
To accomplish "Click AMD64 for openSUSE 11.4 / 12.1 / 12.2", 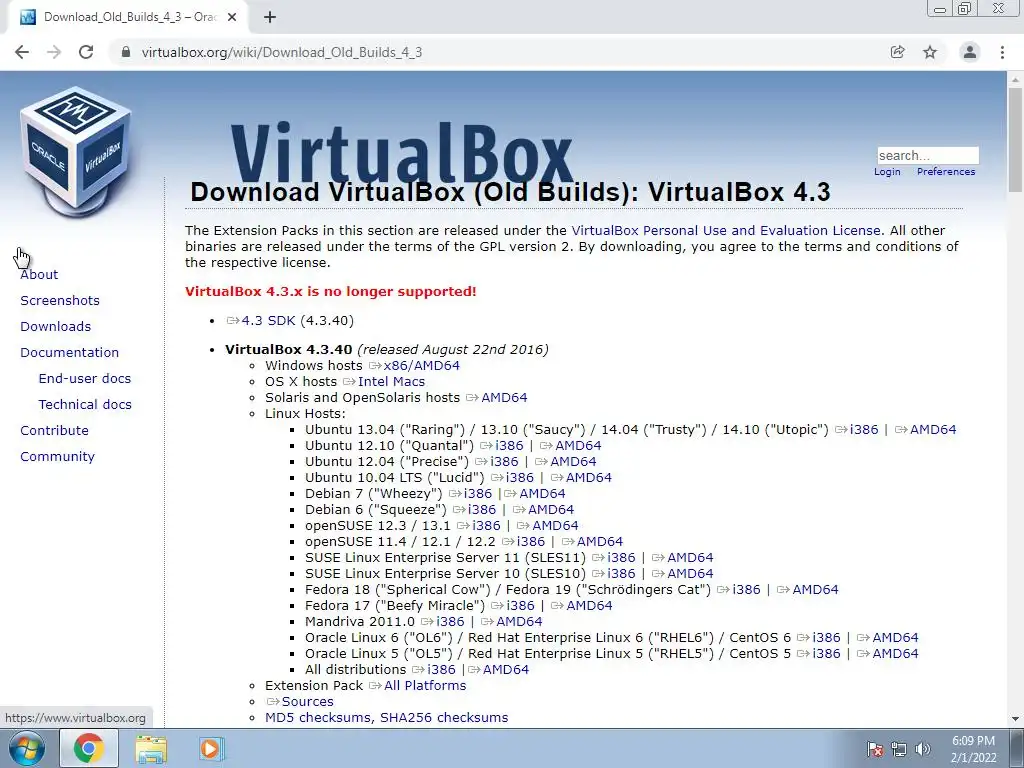I will (600, 541).
